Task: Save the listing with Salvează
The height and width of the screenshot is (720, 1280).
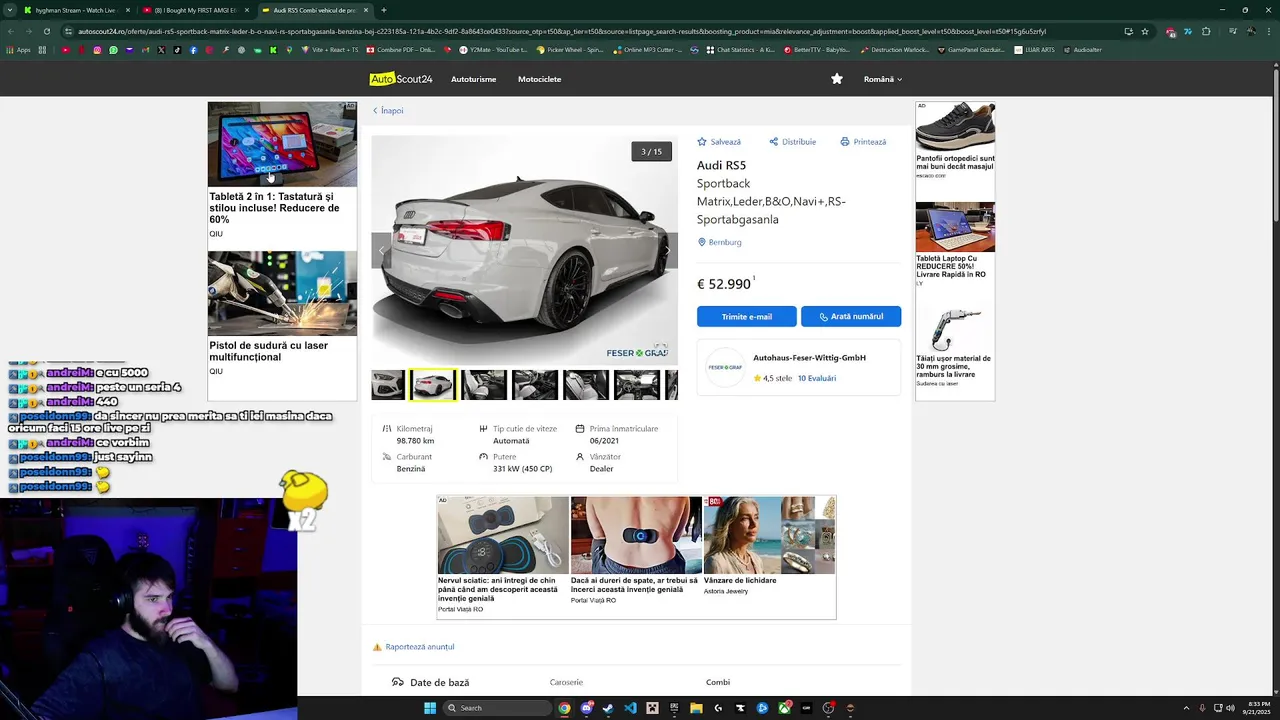Action: click(x=719, y=142)
